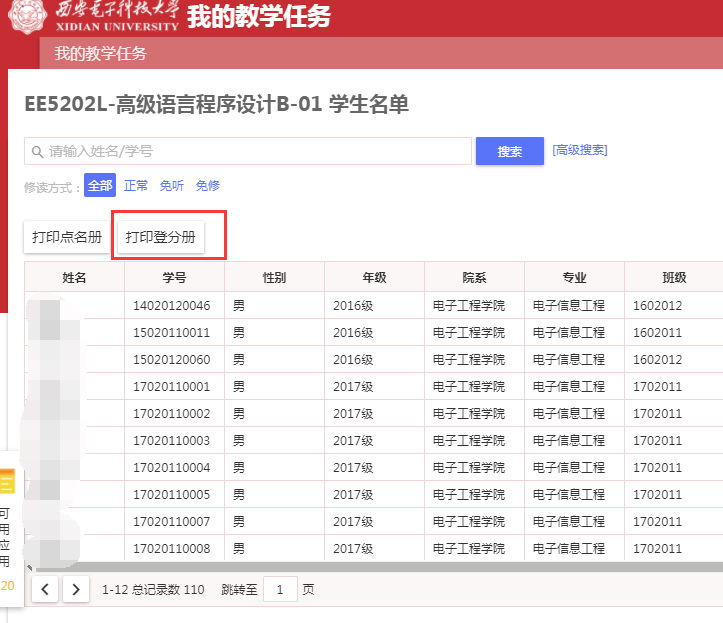The image size is (723, 623).
Task: Open the 我的教学任务 tab
Action: click(x=100, y=53)
